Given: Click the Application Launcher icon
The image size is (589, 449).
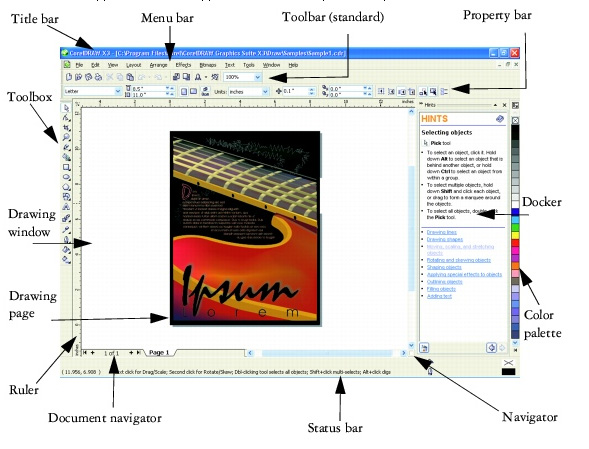Looking at the screenshot, I should [x=198, y=77].
